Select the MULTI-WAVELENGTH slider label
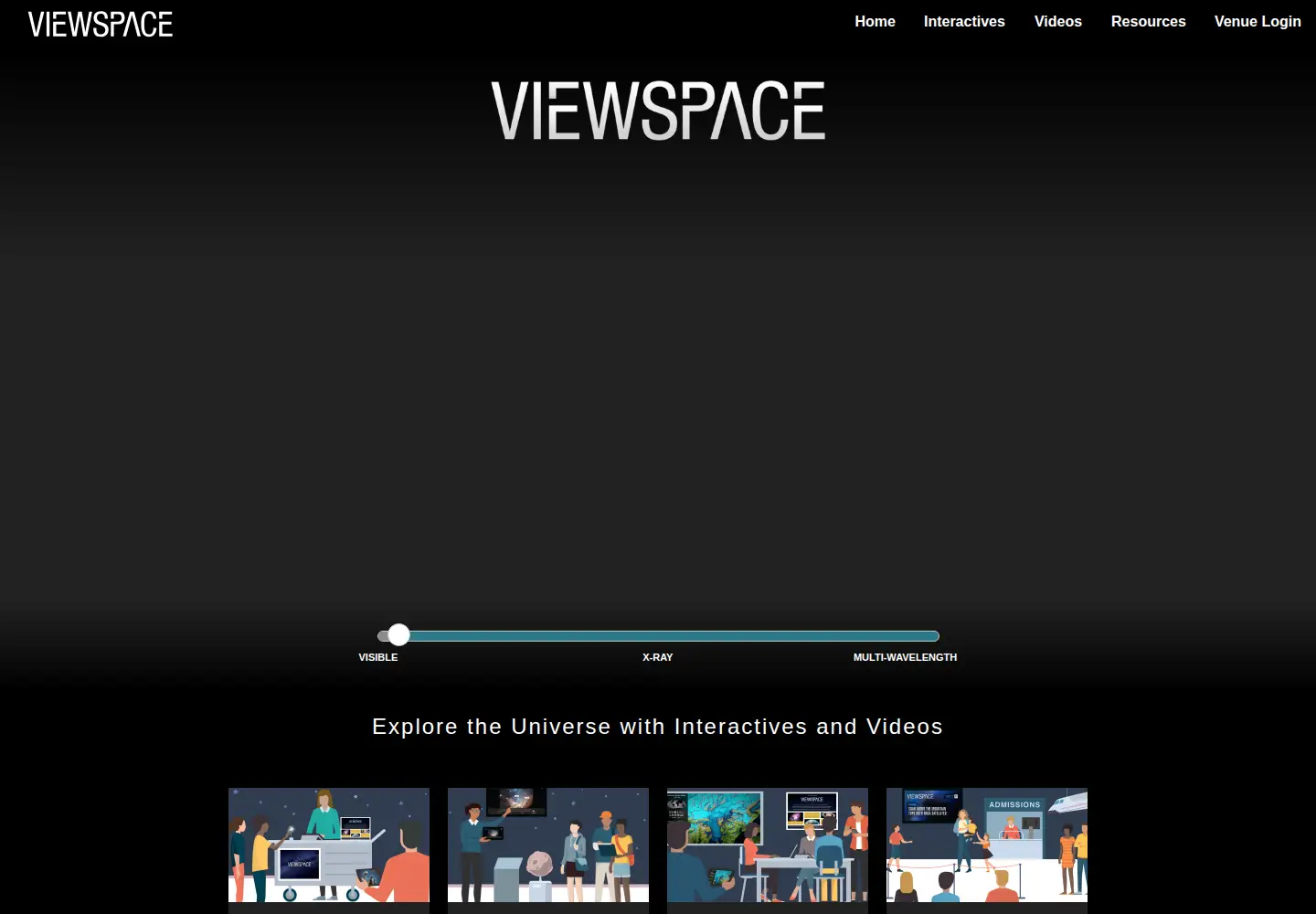The image size is (1316, 914). (905, 657)
